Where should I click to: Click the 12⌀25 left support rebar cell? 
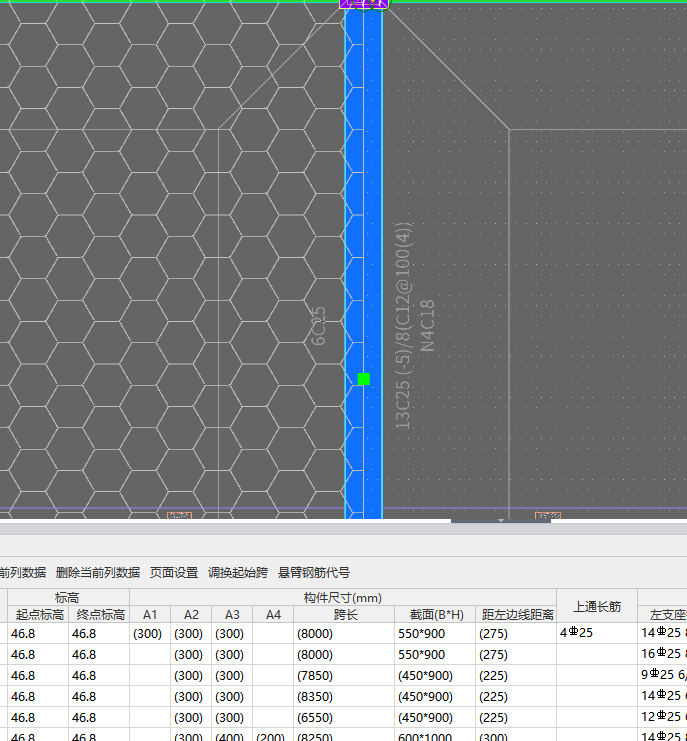tap(662, 717)
